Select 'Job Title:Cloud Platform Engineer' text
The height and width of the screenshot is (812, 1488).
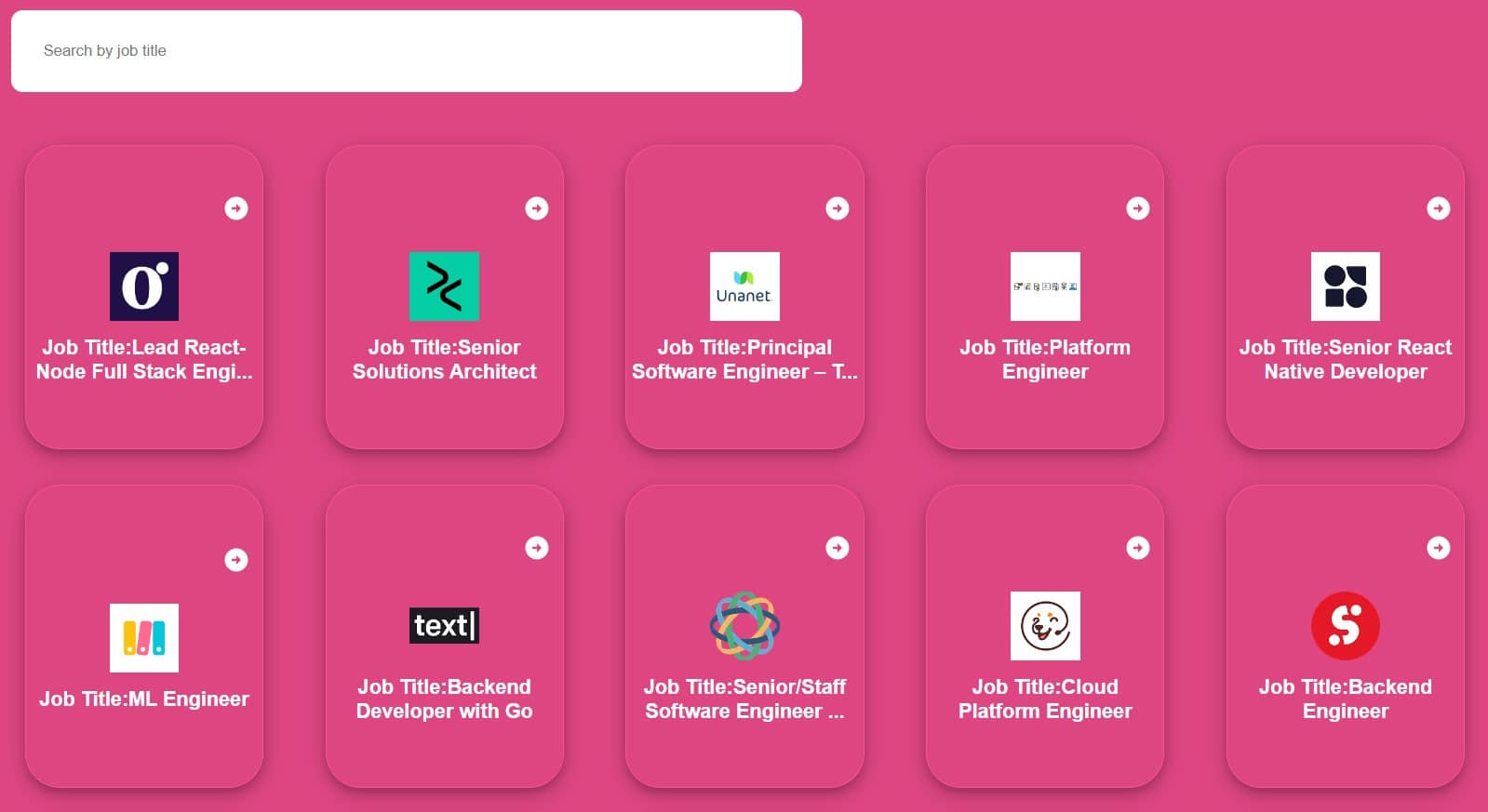click(1045, 699)
